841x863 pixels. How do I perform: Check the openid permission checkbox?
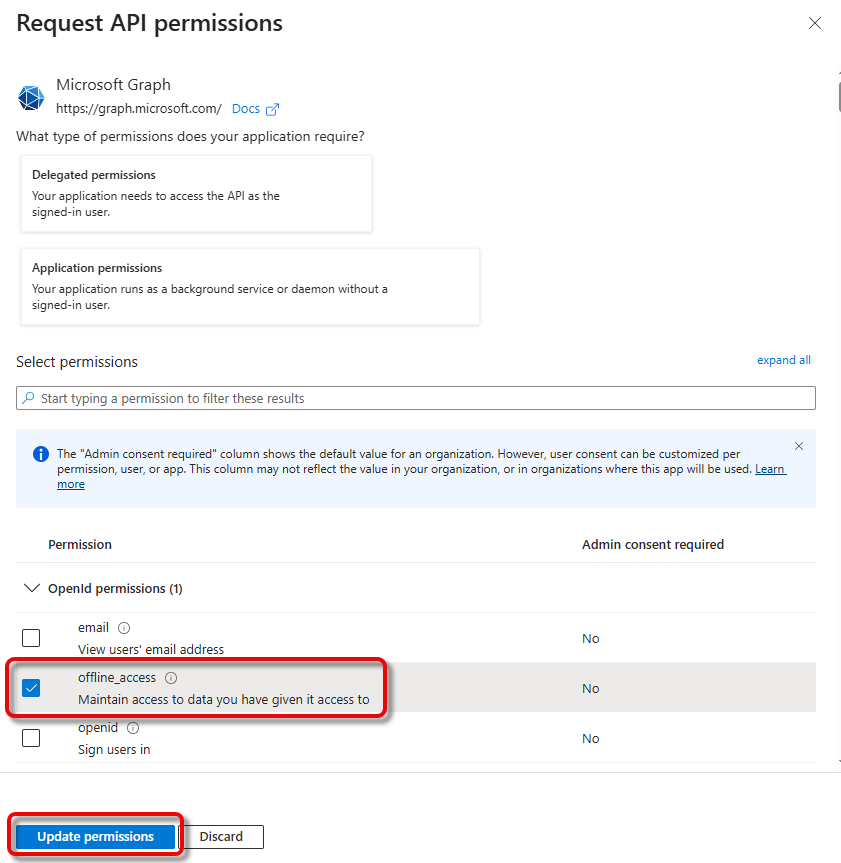pyautogui.click(x=31, y=738)
